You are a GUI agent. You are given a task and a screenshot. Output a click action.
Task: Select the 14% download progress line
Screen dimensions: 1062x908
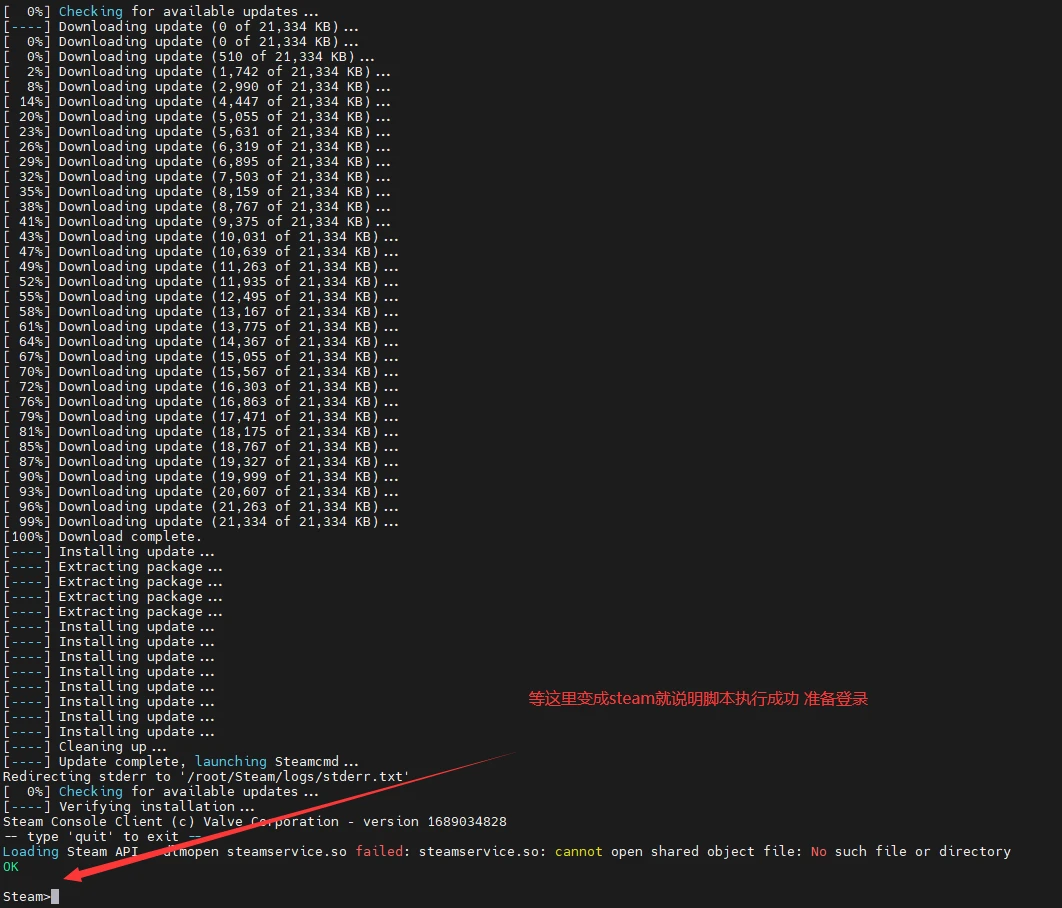(196, 101)
